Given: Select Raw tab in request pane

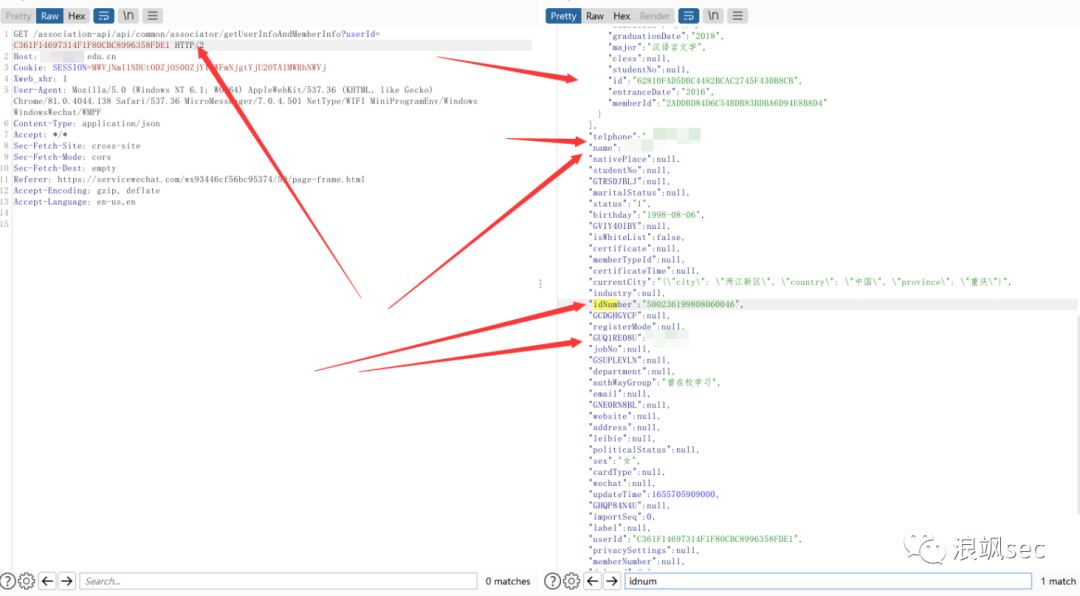Looking at the screenshot, I should (x=50, y=15).
